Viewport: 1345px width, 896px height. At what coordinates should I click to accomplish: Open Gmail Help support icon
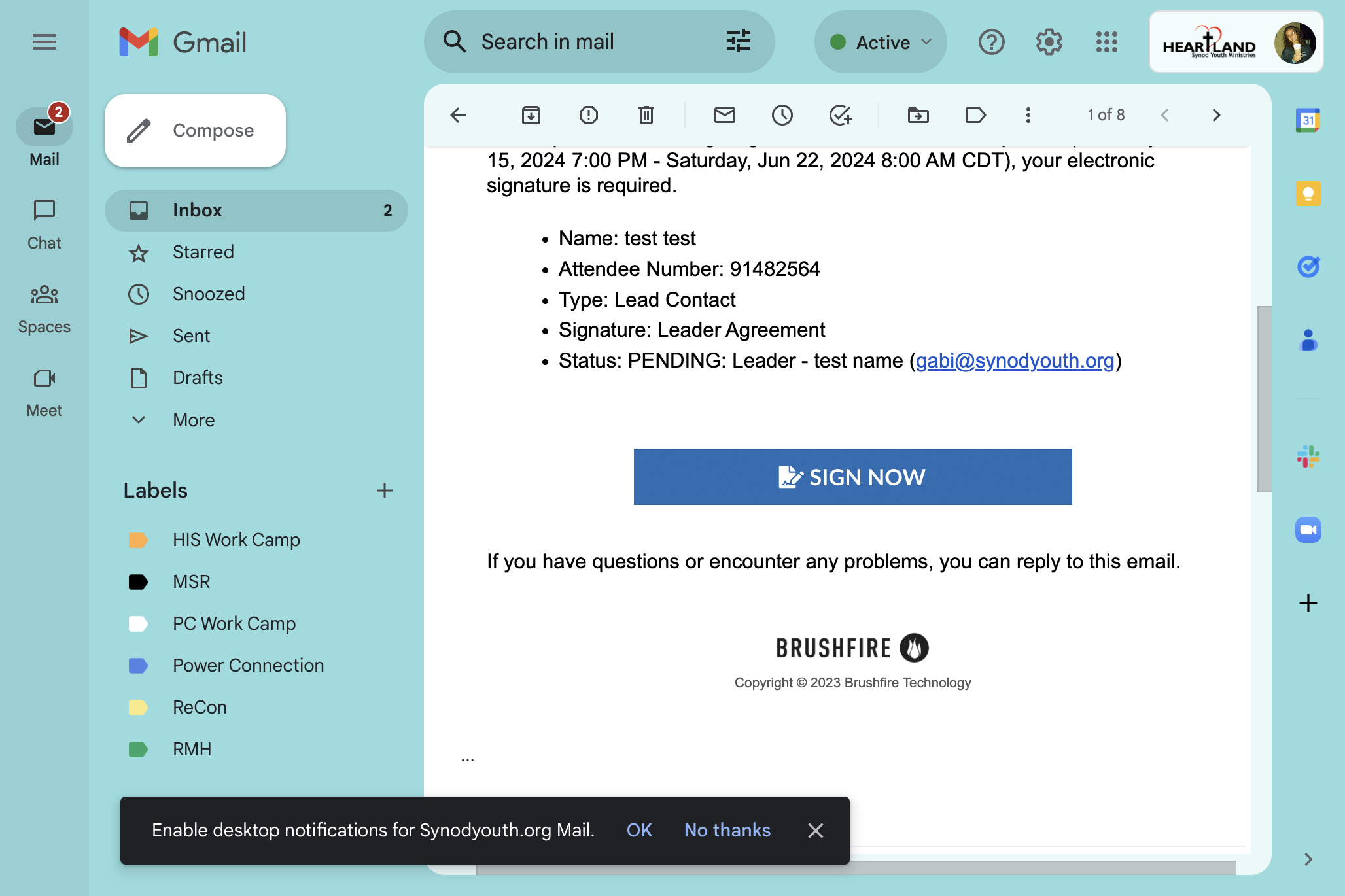[992, 42]
